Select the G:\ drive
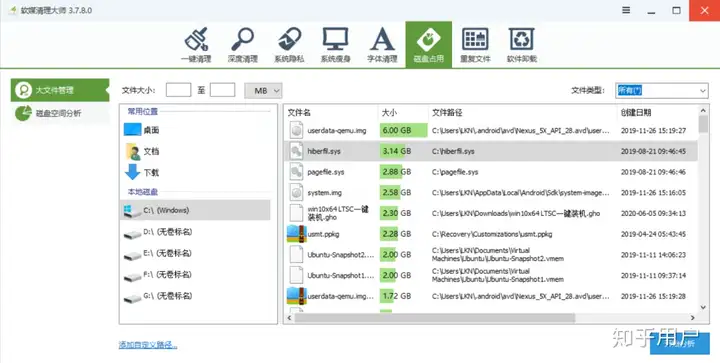This screenshot has height=363, width=720. pyautogui.click(x=195, y=296)
